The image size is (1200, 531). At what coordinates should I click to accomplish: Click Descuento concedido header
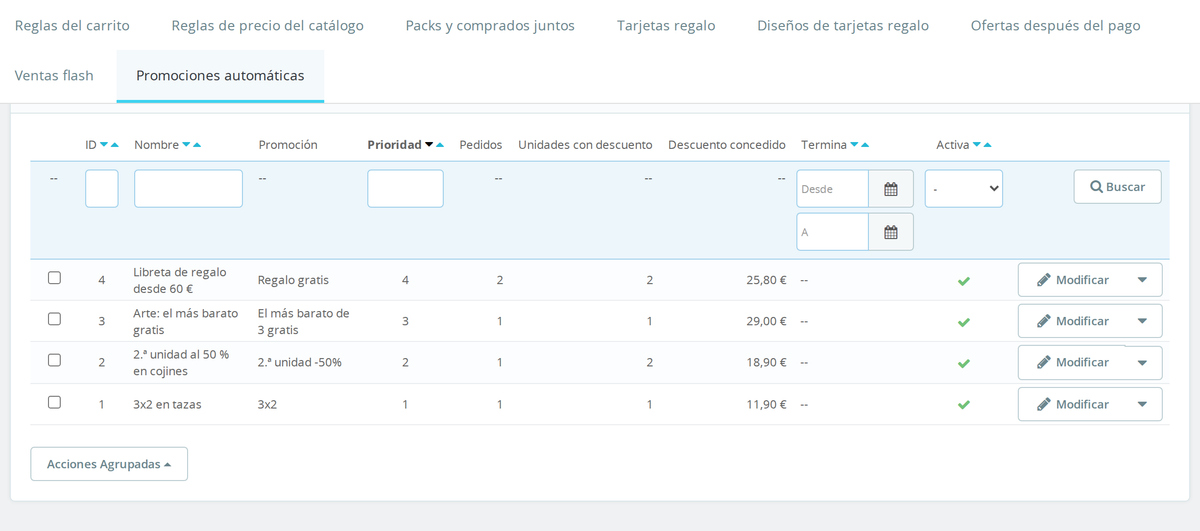click(x=727, y=145)
